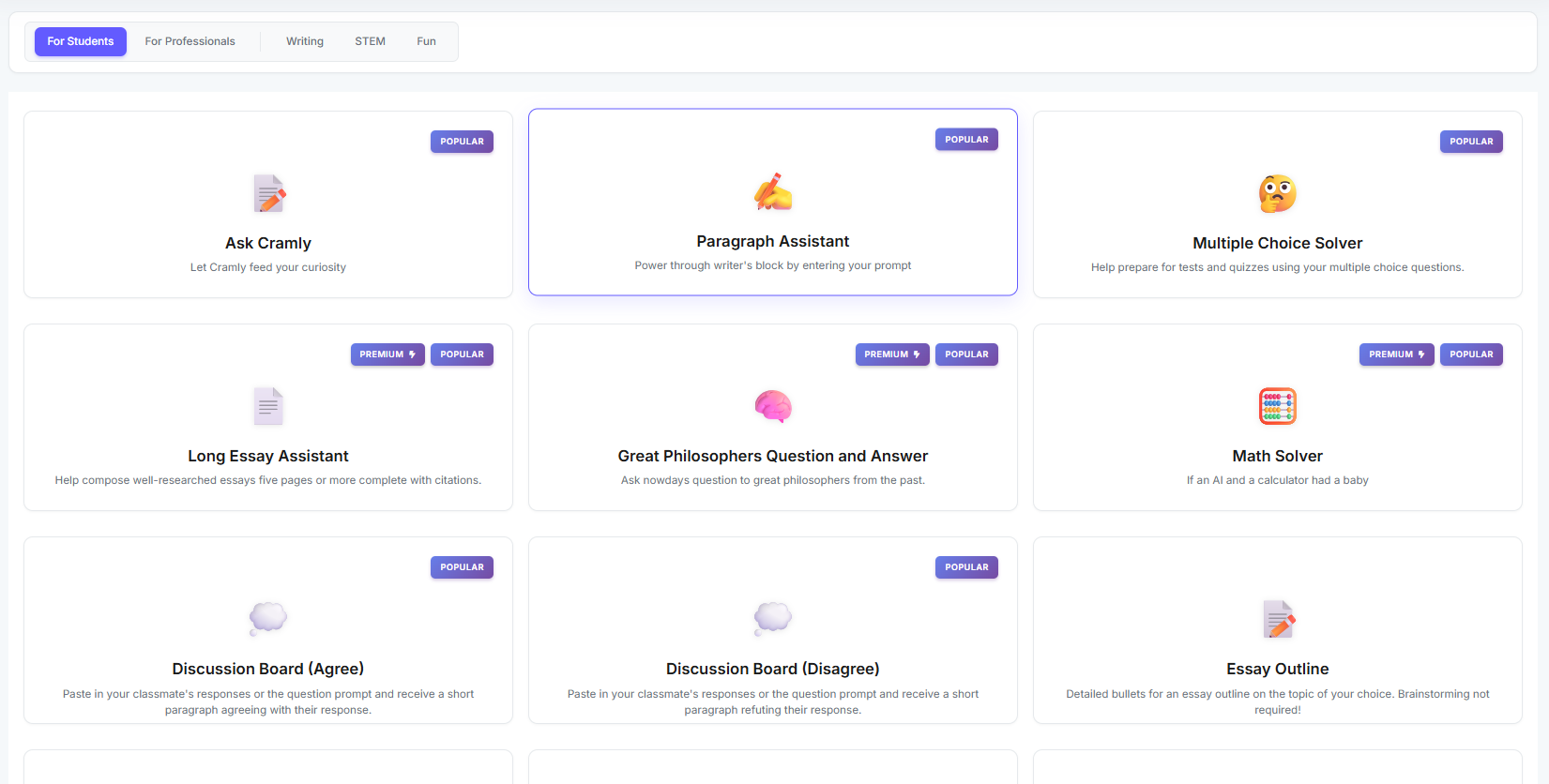Screen dimensions: 1549x784
Task: Click the POPULAR badge on Multiple Choice Solver
Action: coord(1471,142)
